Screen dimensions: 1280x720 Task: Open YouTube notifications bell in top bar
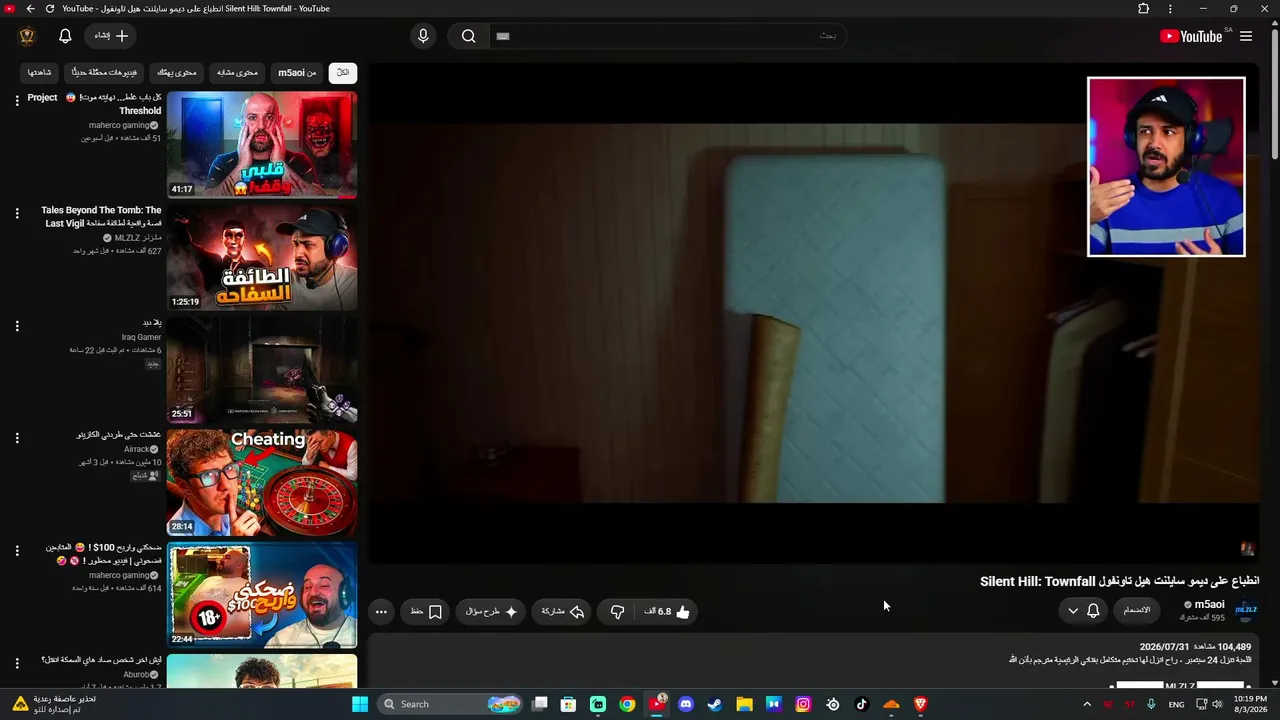(65, 36)
